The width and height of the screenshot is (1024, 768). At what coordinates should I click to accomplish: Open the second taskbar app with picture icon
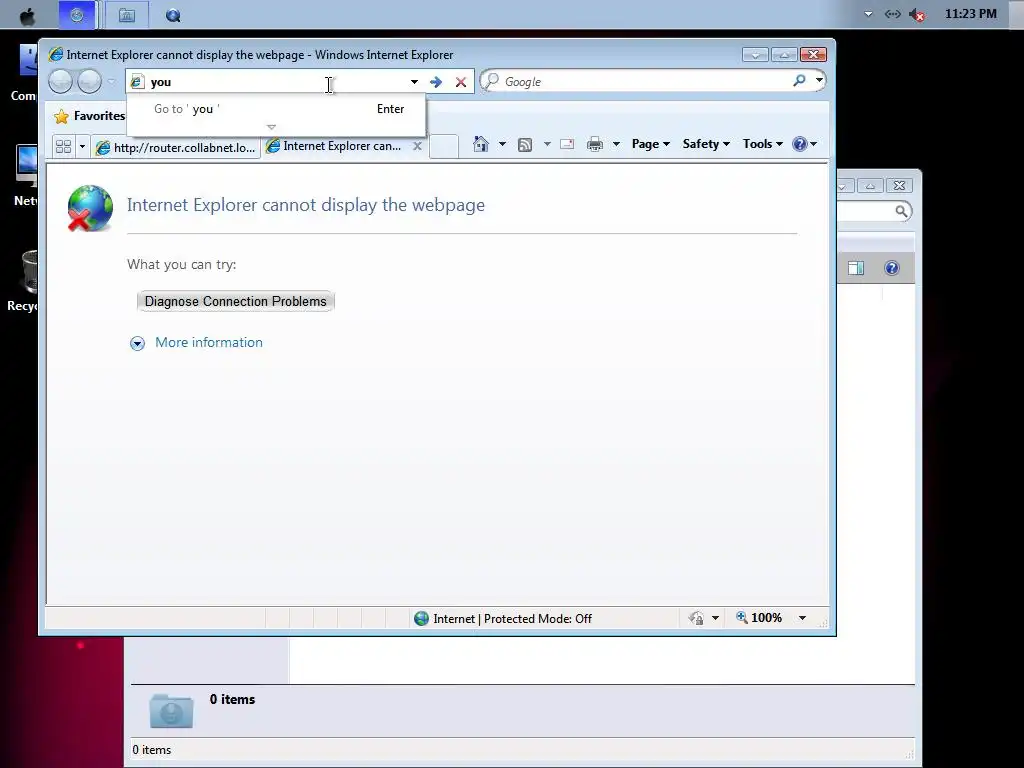click(x=127, y=15)
